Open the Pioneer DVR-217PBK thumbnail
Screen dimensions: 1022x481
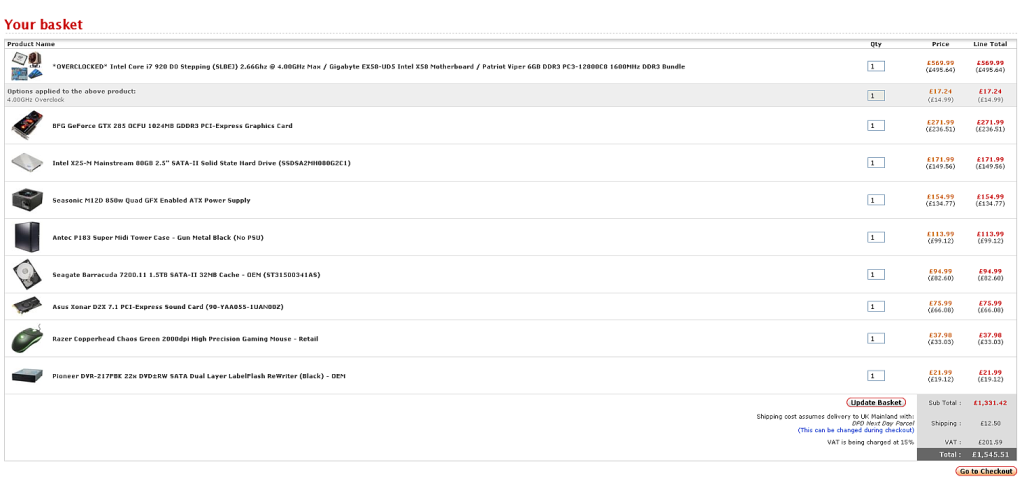(x=27, y=376)
